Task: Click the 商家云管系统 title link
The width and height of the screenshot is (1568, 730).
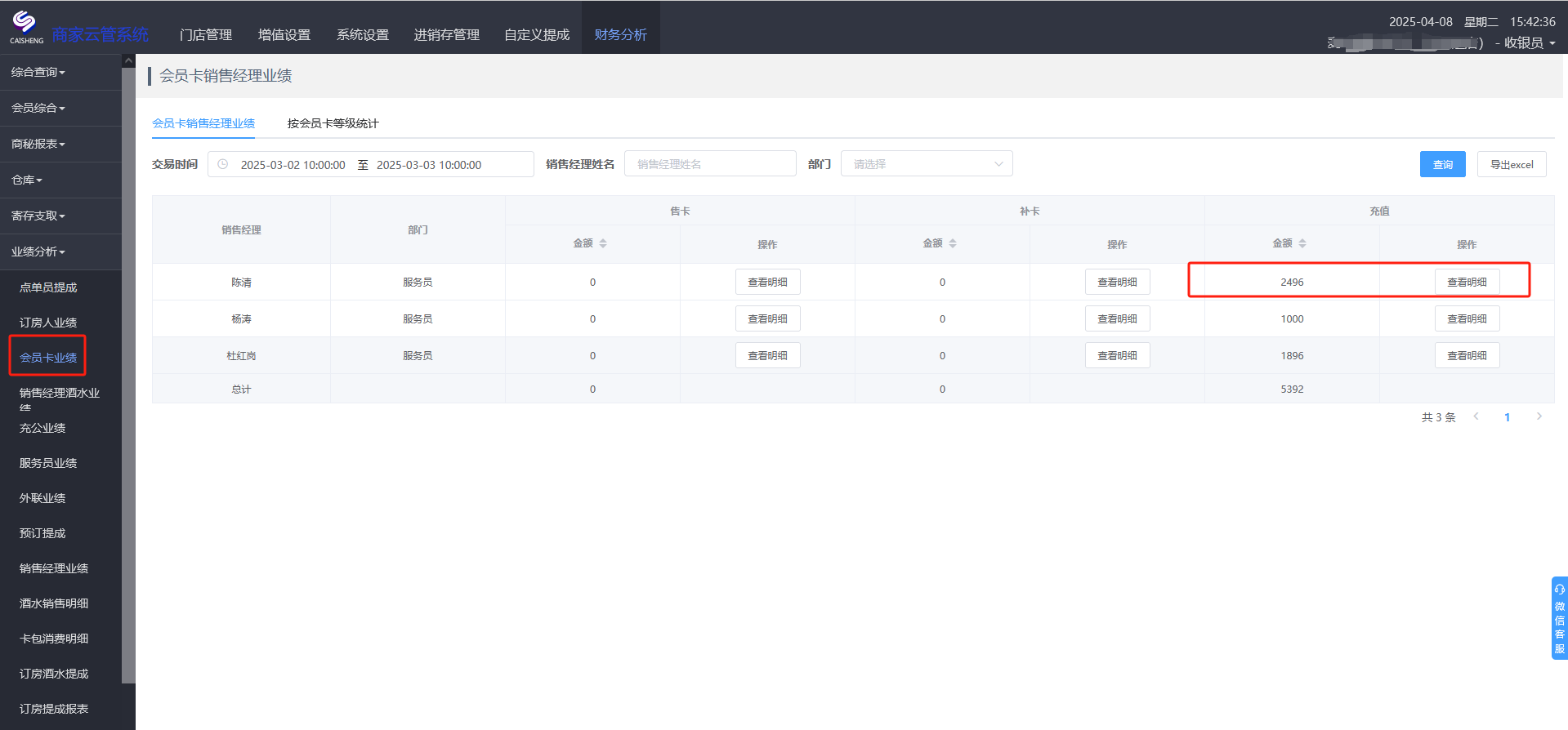Action: 101,34
